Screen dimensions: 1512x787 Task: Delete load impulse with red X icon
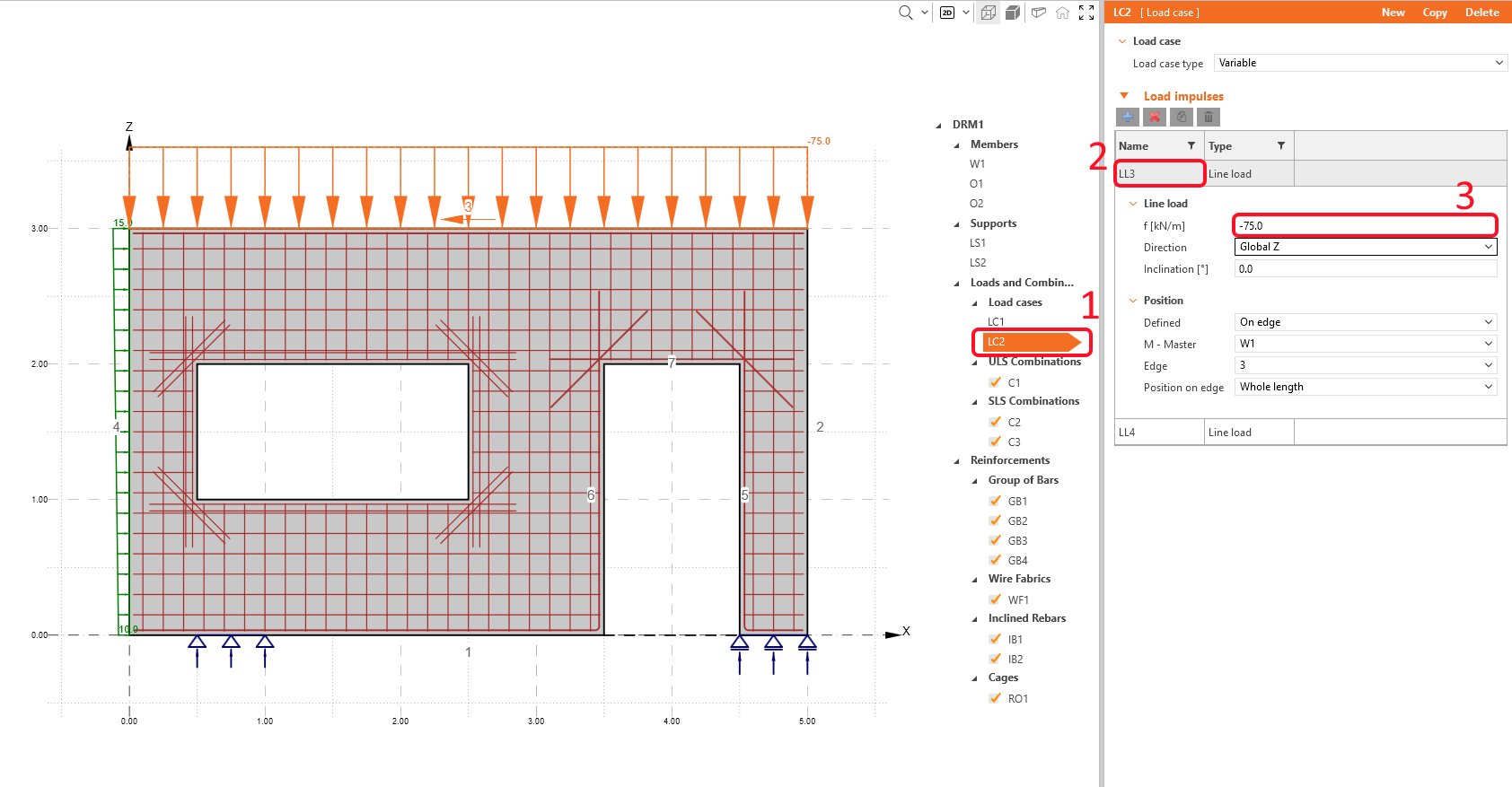click(1155, 118)
